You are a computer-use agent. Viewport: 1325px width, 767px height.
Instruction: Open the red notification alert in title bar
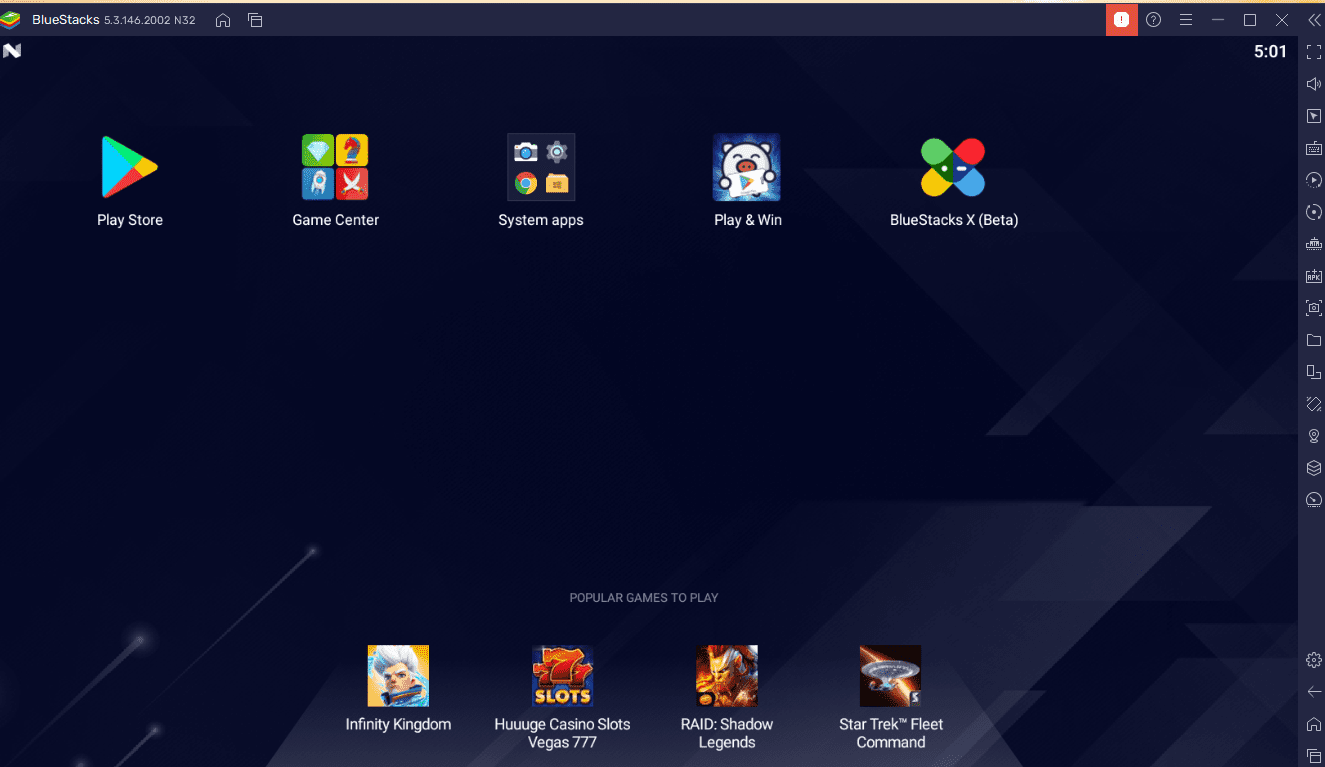1122,20
